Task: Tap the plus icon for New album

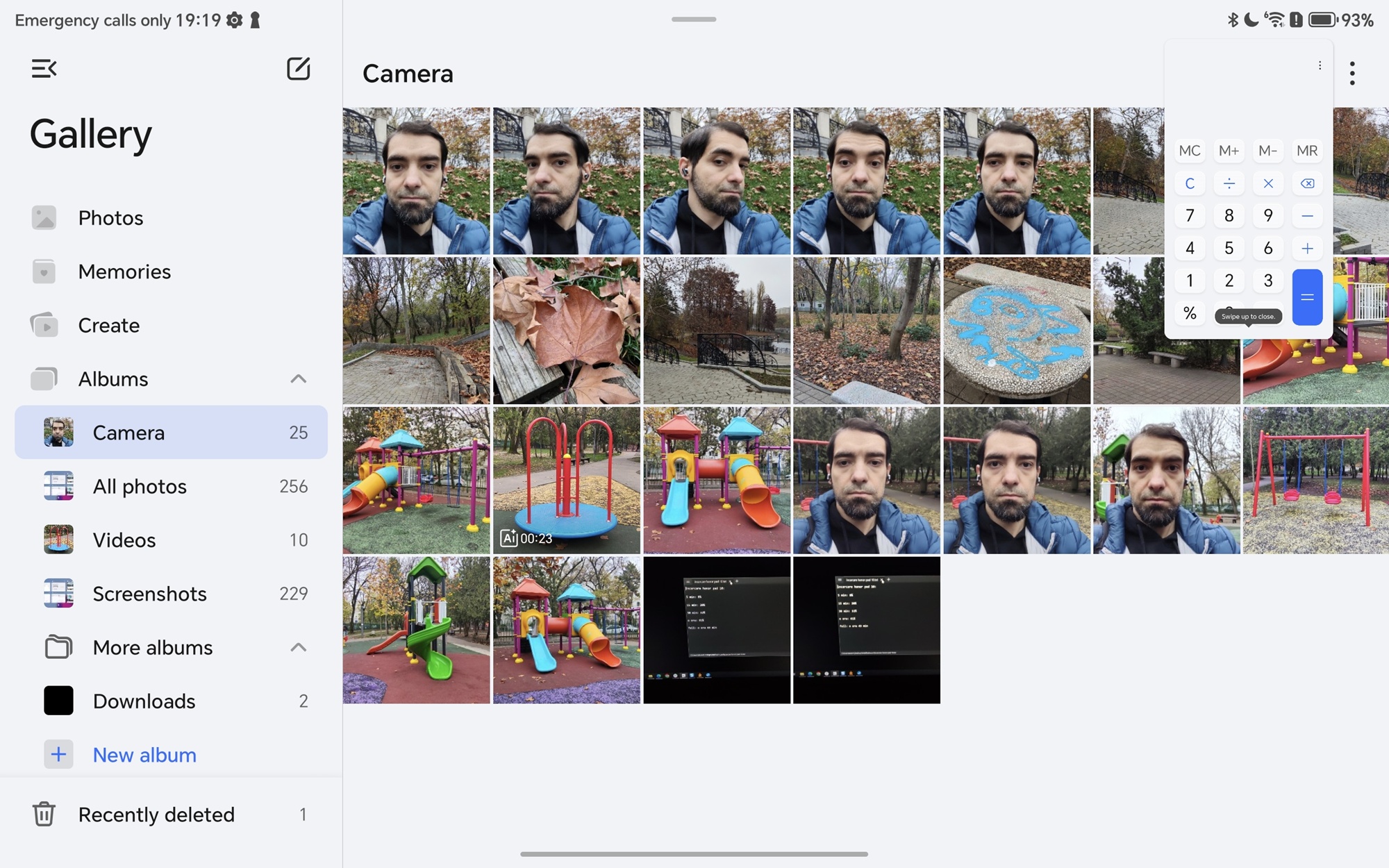Action: click(x=58, y=754)
